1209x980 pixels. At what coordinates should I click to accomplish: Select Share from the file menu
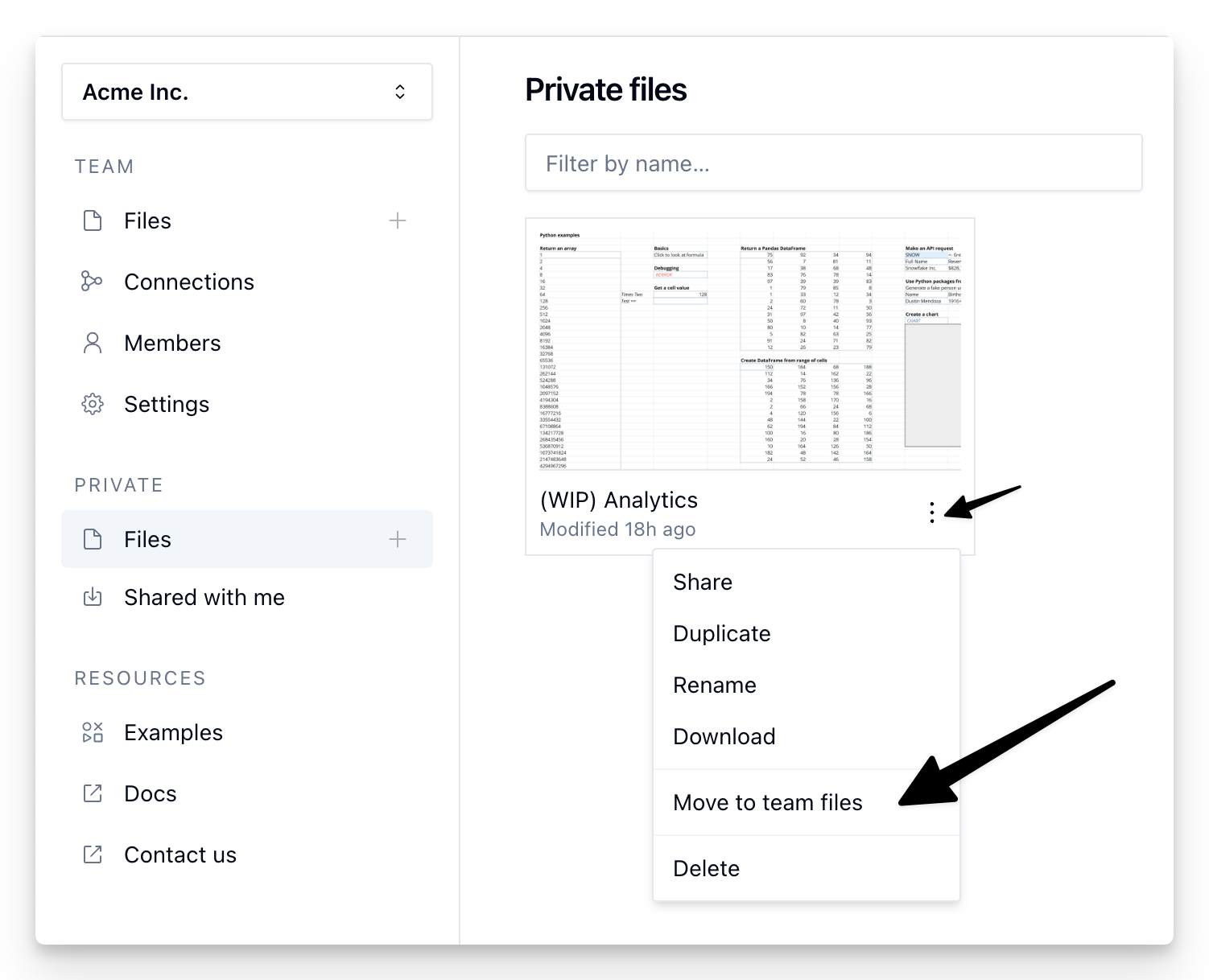703,583
